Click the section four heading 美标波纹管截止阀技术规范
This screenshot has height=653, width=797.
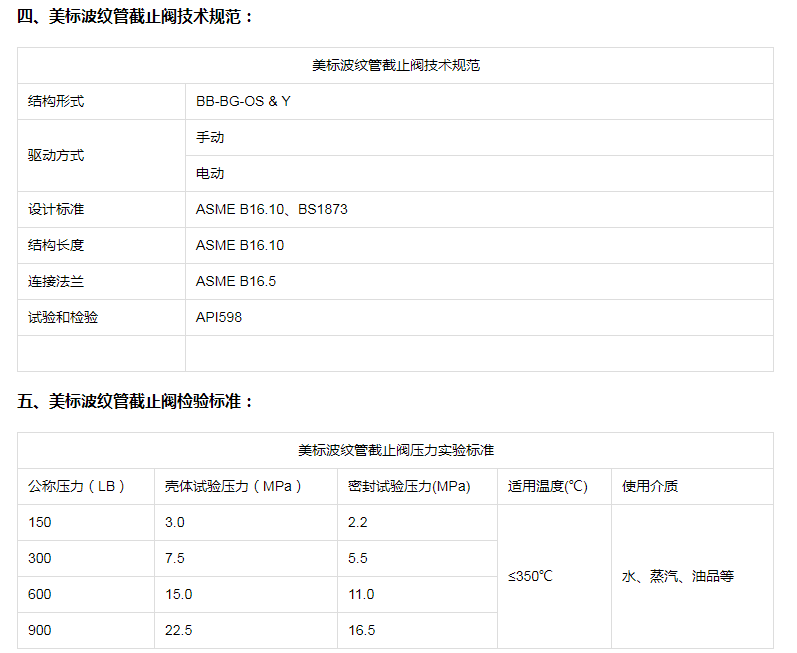click(136, 17)
